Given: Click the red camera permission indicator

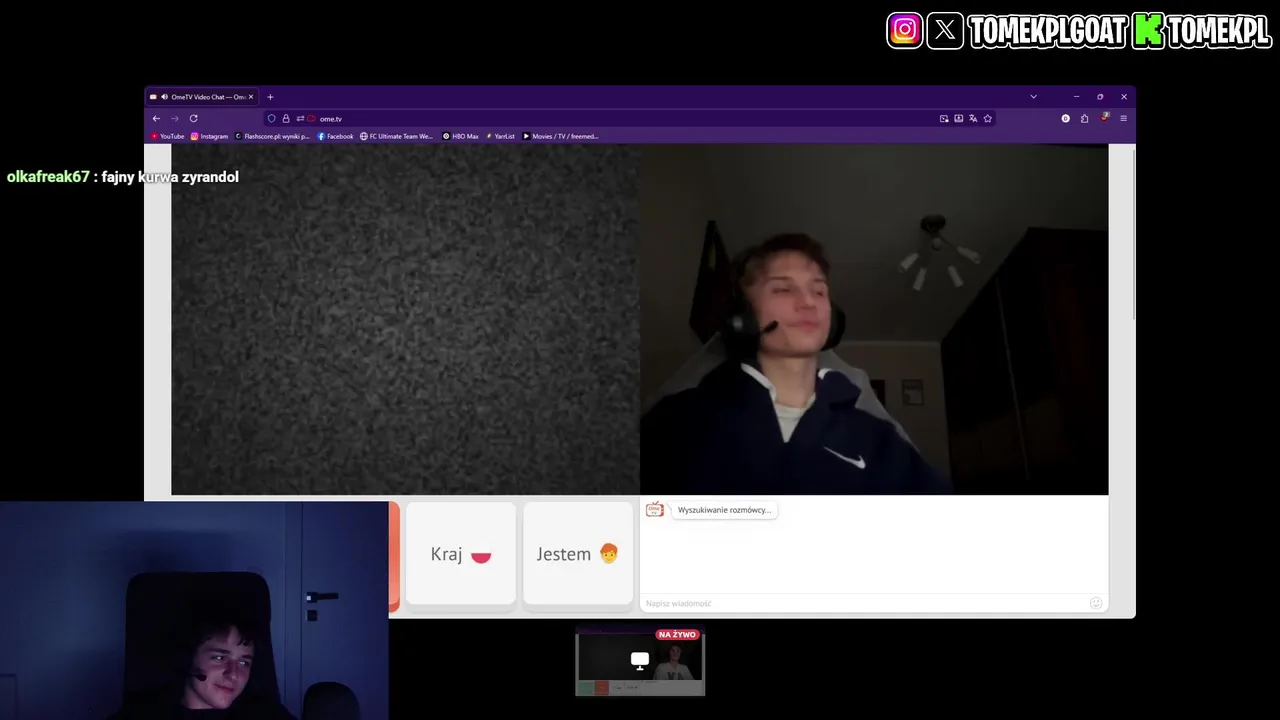Looking at the screenshot, I should [x=312, y=118].
